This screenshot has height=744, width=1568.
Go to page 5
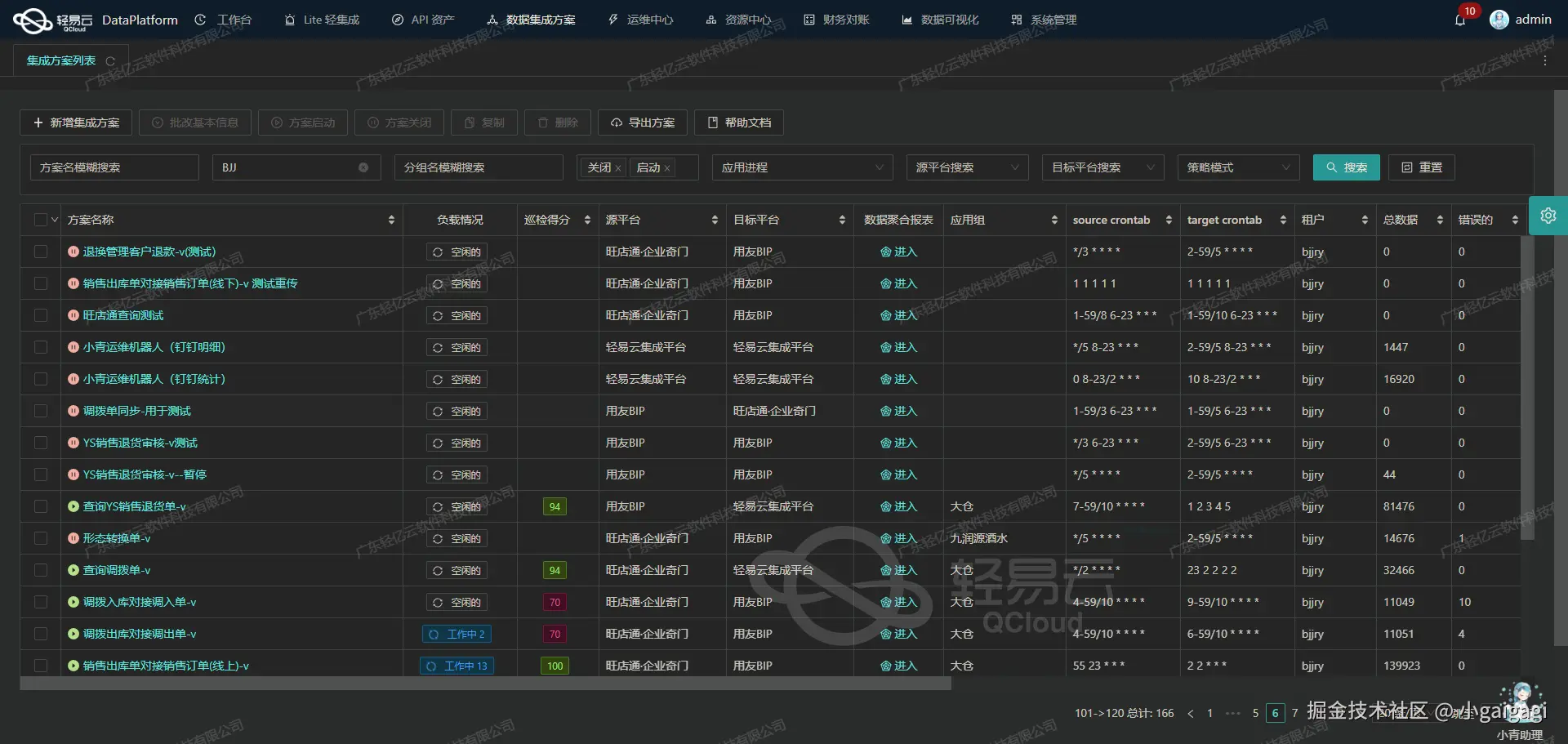1255,713
